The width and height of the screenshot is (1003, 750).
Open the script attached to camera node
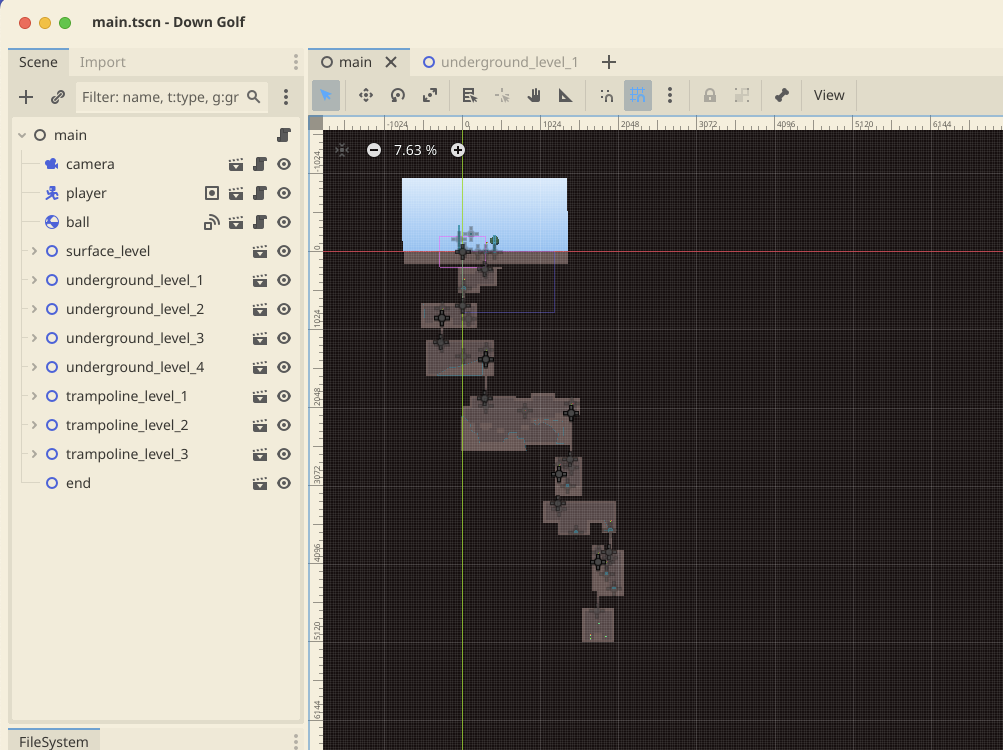(260, 164)
